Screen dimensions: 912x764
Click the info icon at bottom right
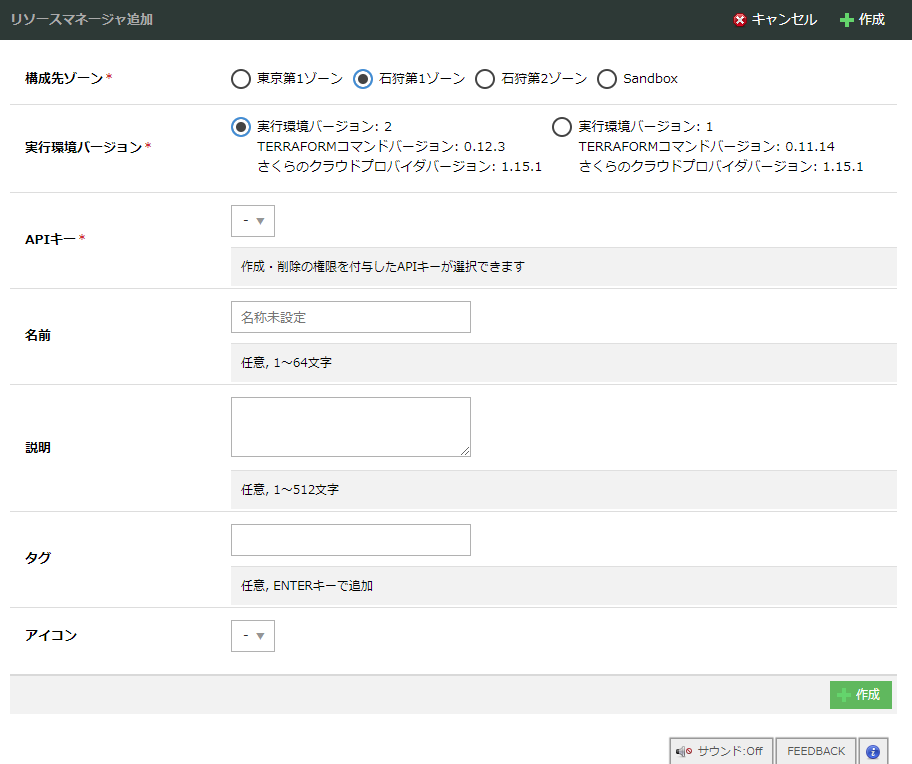tap(872, 751)
